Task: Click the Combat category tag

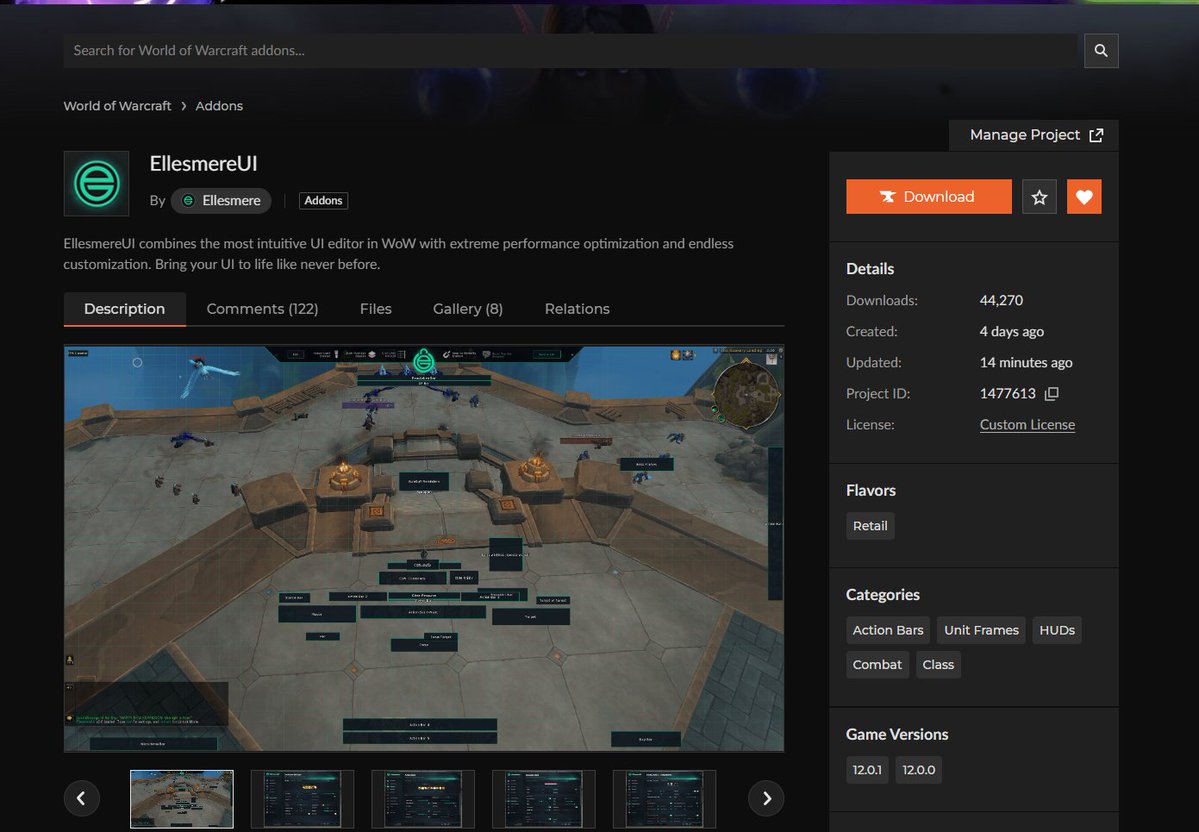Action: 877,665
